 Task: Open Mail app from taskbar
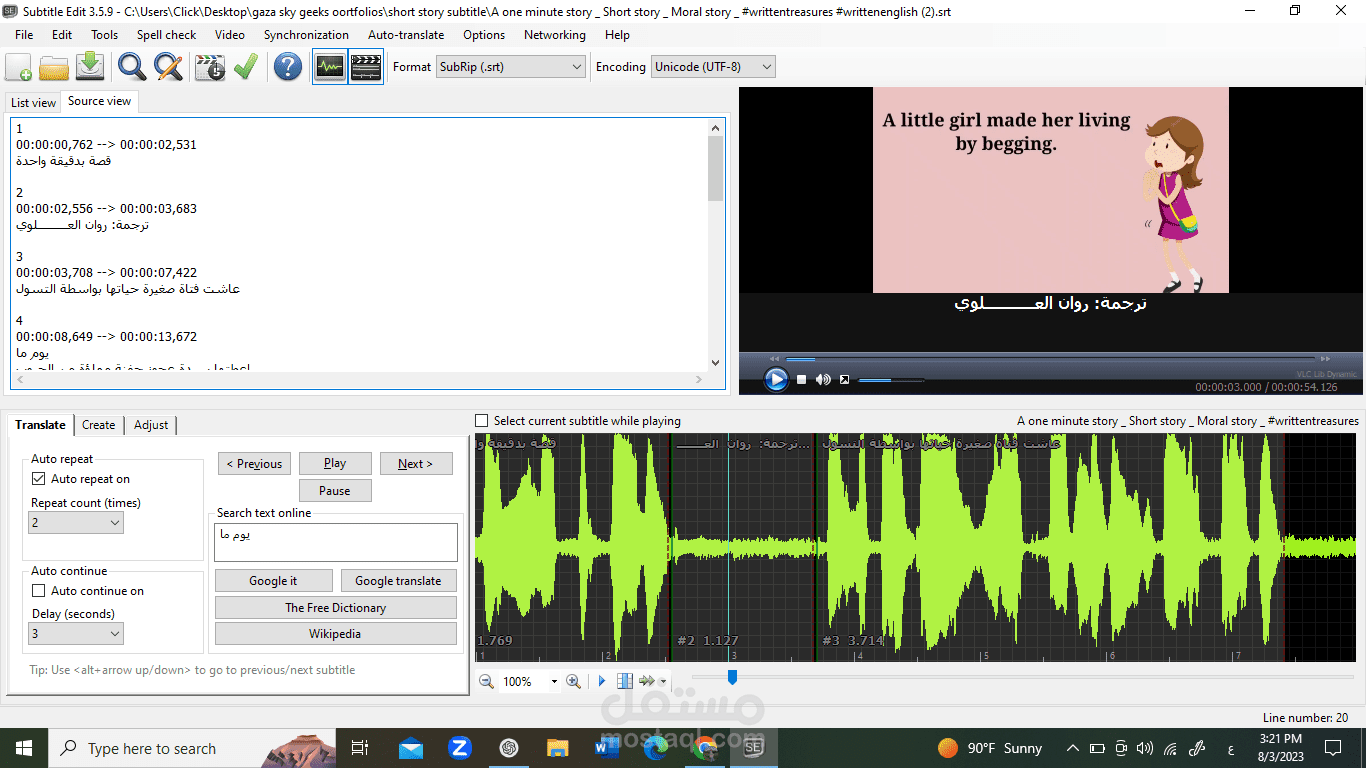pyautogui.click(x=410, y=748)
